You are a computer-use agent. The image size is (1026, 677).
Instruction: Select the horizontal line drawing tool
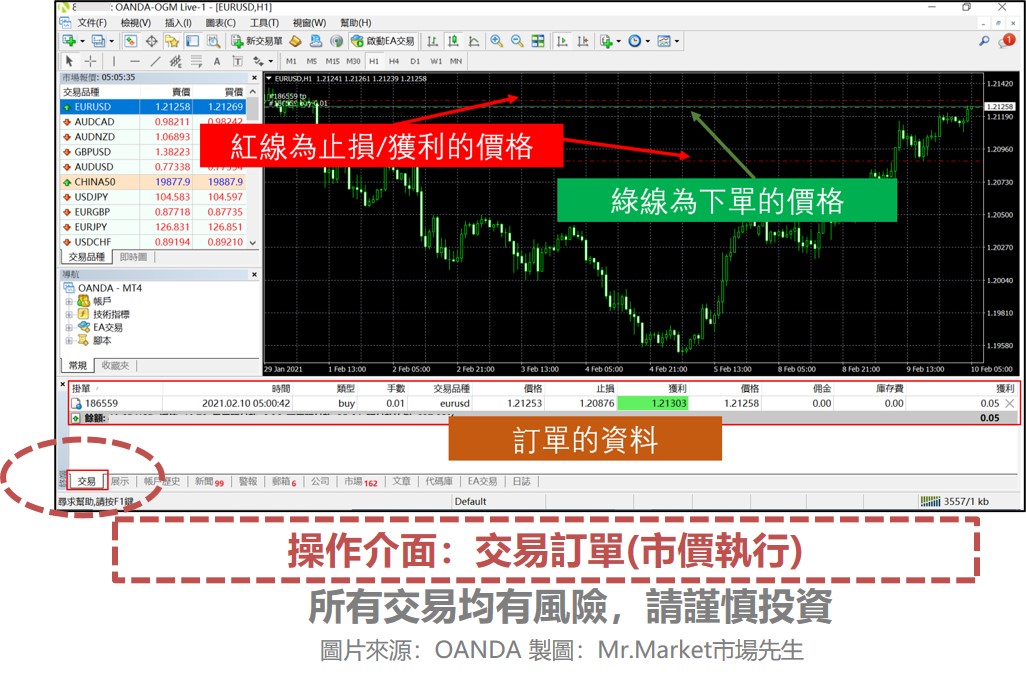(135, 61)
